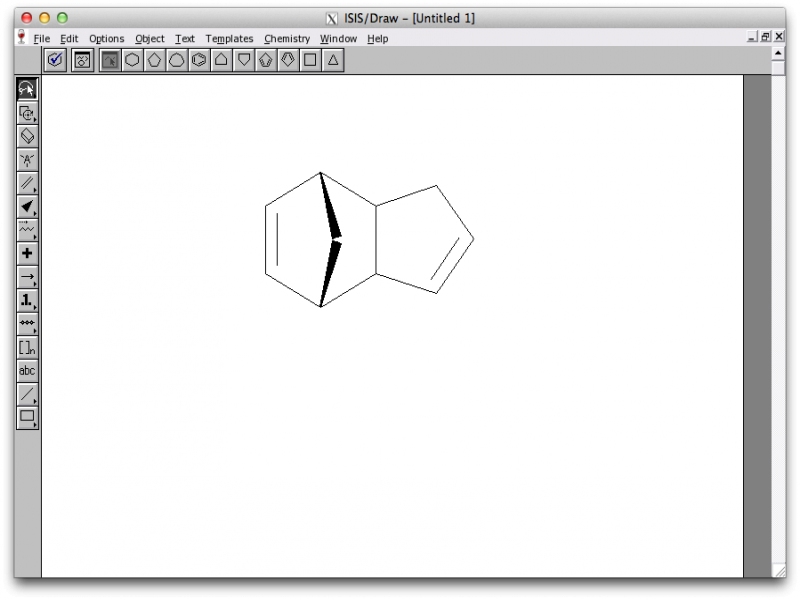Open the Options menu
This screenshot has height=600, width=800.
107,39
